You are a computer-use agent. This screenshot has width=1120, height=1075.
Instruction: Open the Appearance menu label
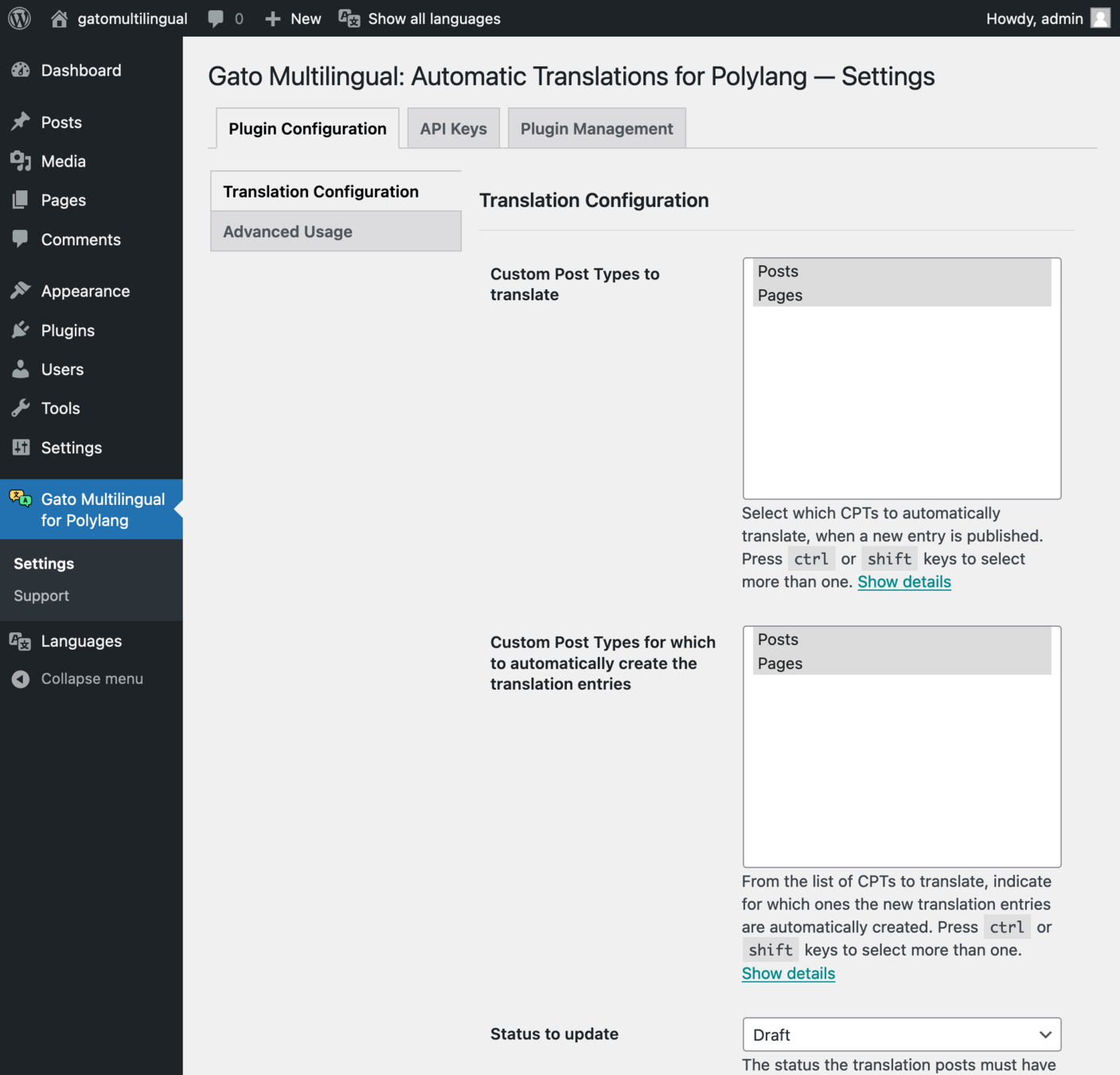(x=85, y=291)
